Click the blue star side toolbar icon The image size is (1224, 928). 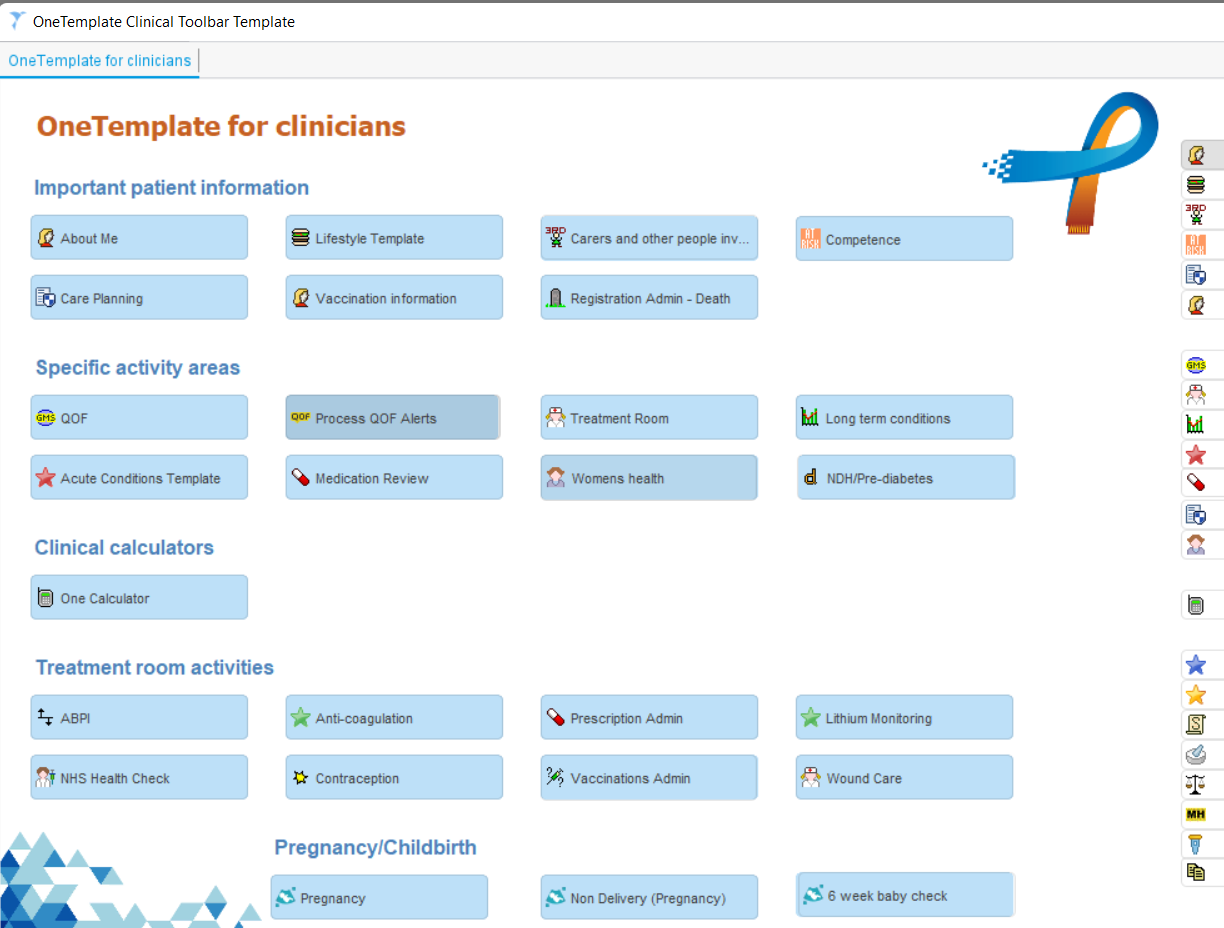[1195, 665]
